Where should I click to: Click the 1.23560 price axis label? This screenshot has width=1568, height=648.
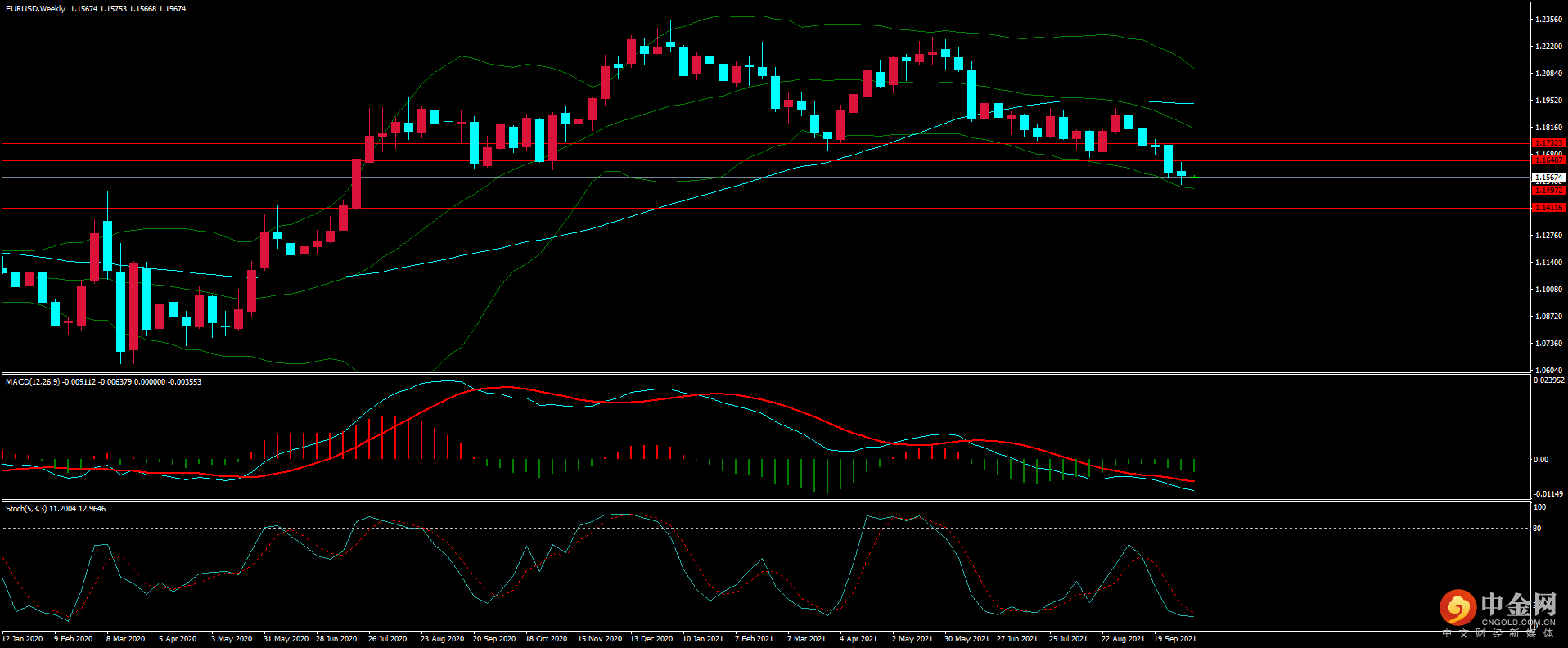point(1548,19)
